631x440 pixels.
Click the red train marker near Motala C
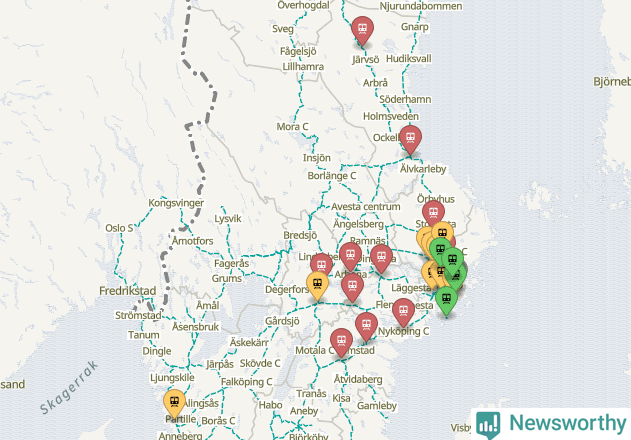341,342
